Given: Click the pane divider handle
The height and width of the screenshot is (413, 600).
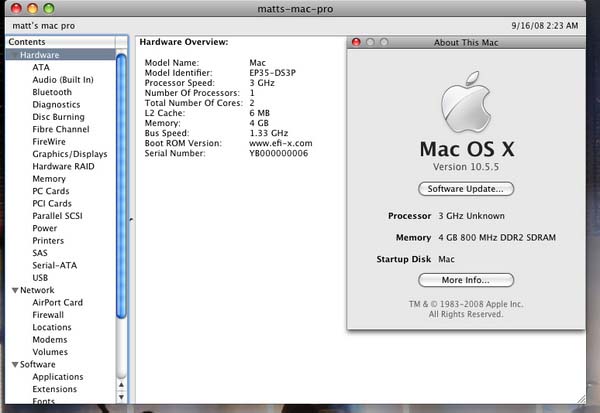Looking at the screenshot, I should (132, 220).
